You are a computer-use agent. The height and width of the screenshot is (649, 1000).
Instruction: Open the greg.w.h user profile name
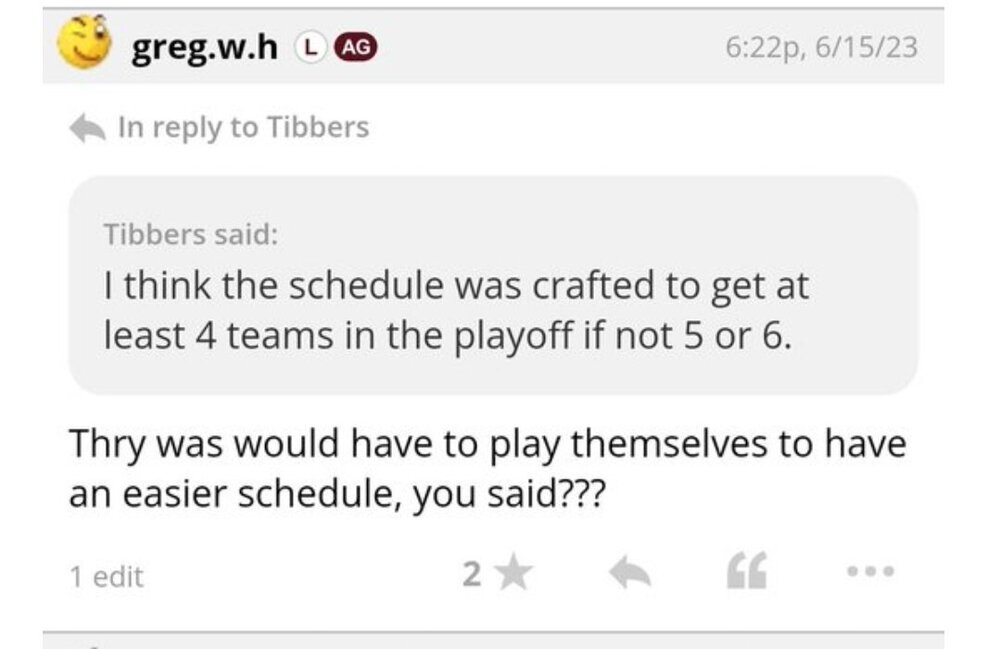pyautogui.click(x=204, y=46)
